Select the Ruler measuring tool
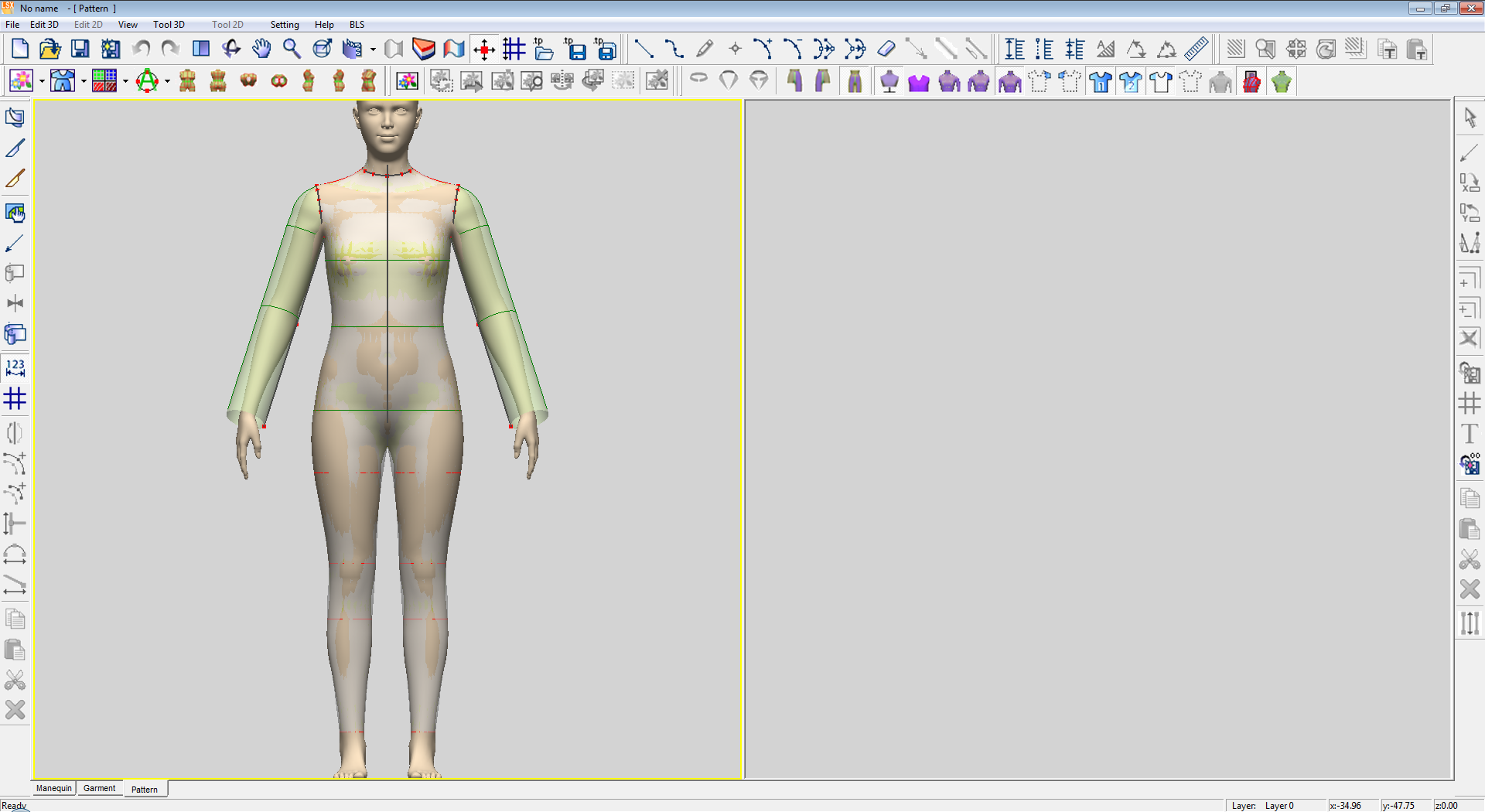Screen dimensions: 1485x812 (x=1196, y=49)
